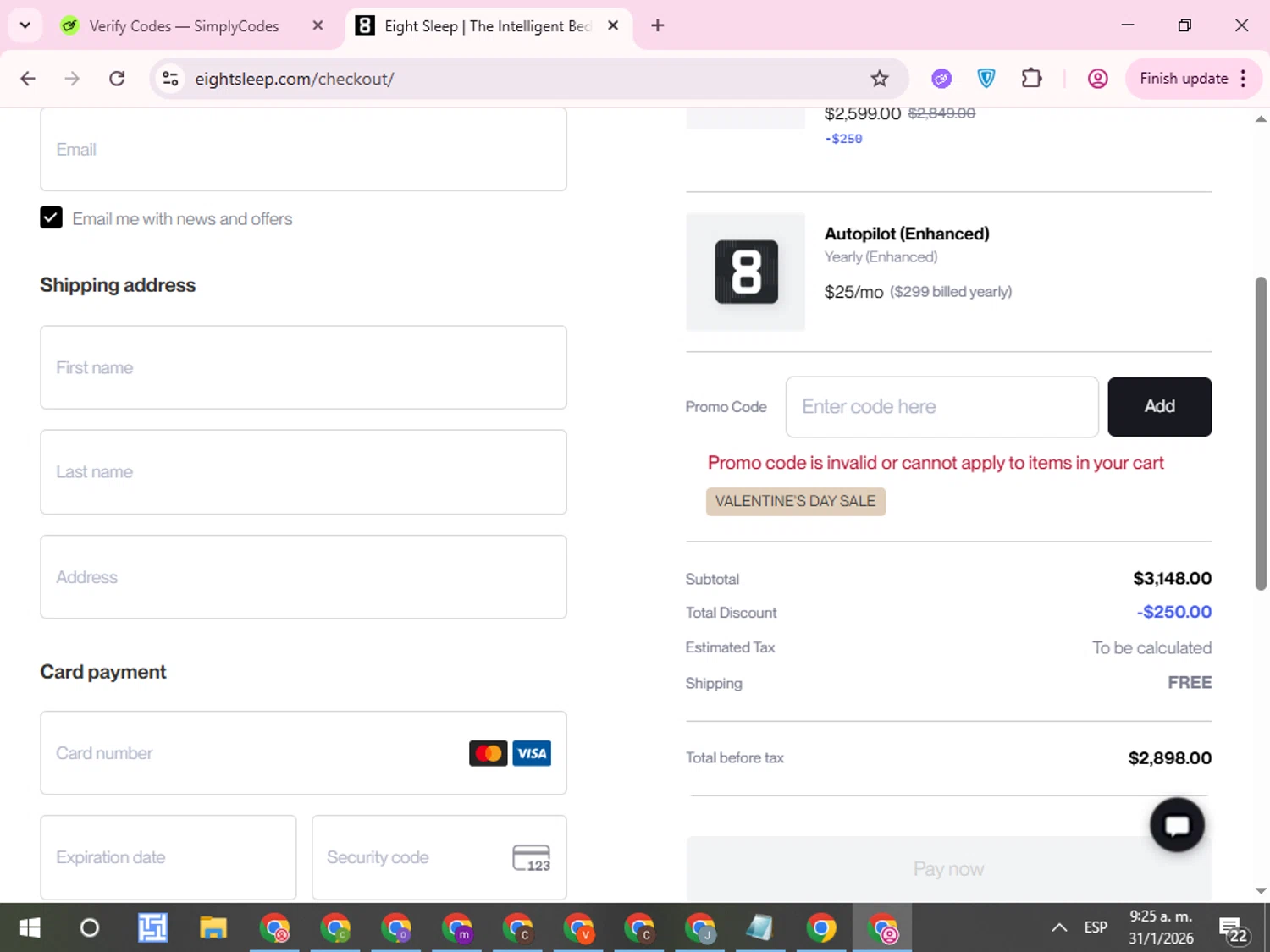
Task: Focus the Address field
Action: coord(303,577)
